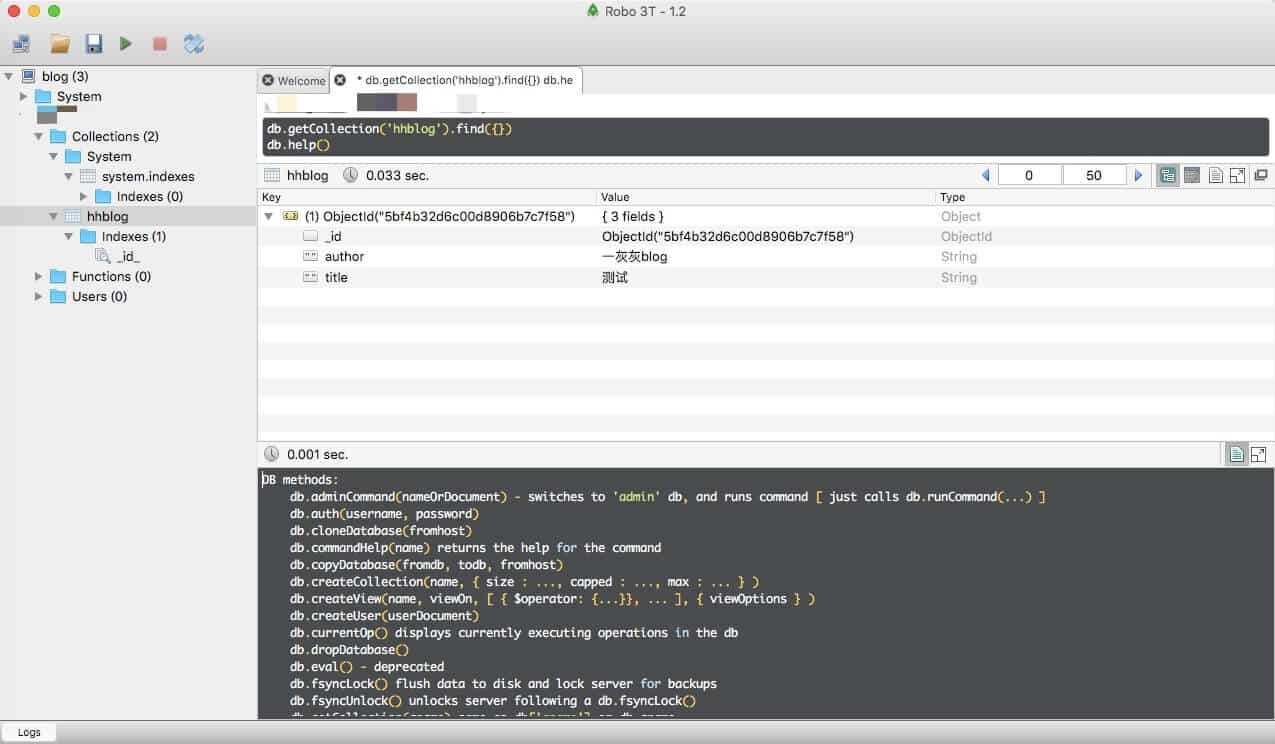Run the query with green play icon
Viewport: 1275px width, 744px height.
point(126,44)
